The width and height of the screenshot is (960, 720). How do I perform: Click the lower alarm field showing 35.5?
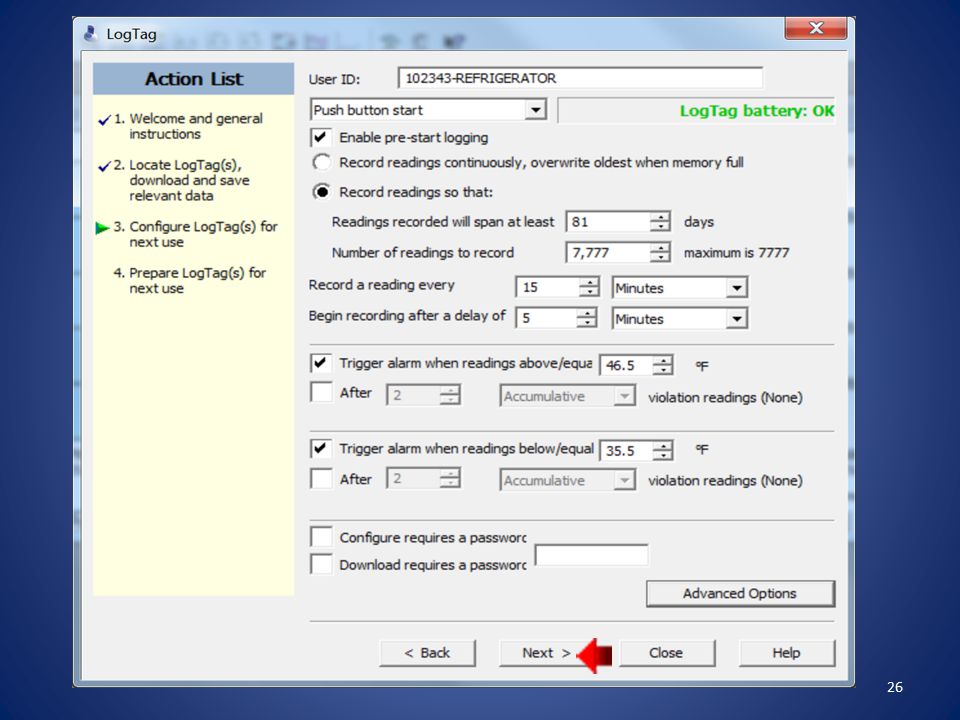[626, 451]
